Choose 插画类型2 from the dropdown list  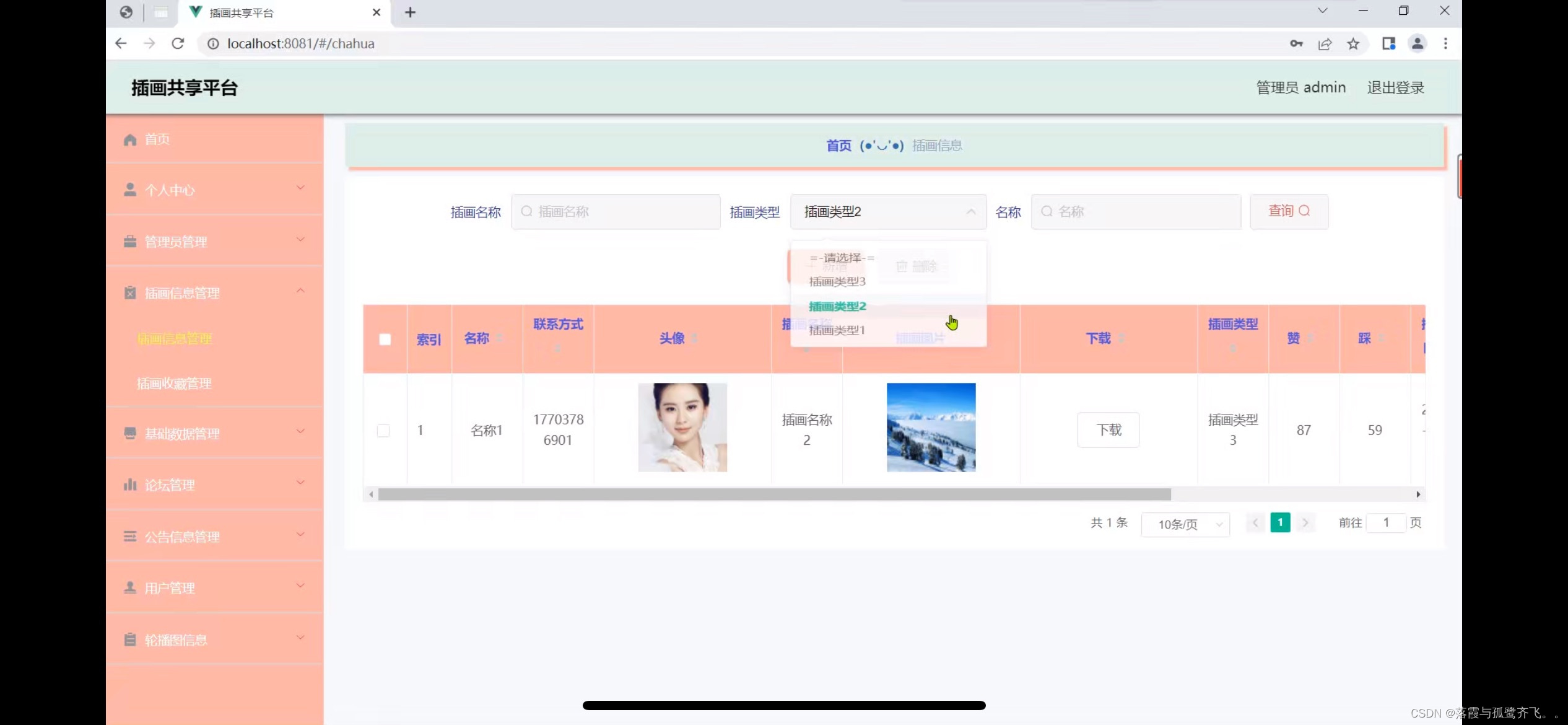(888, 306)
